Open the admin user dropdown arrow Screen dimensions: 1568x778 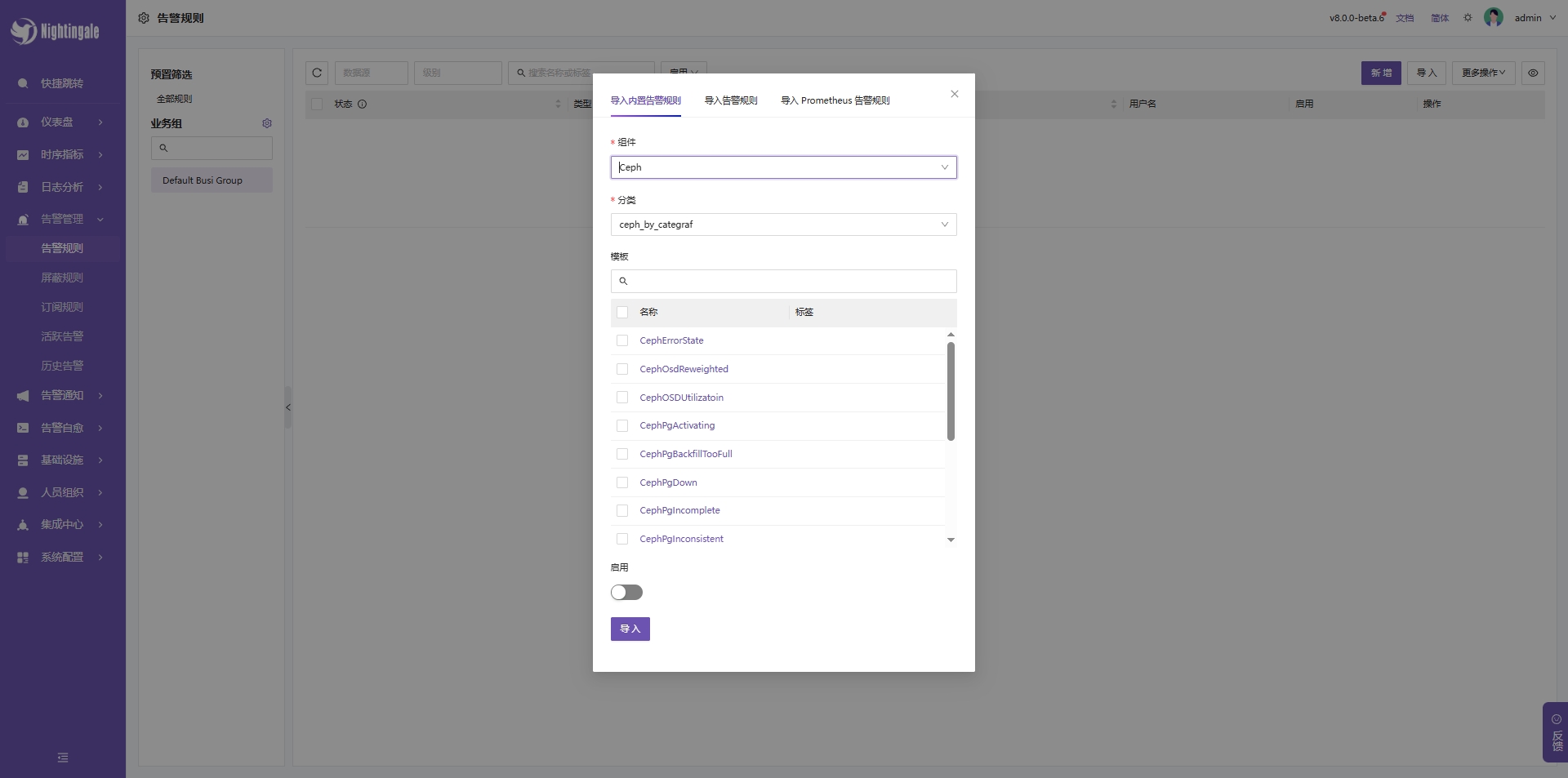point(1552,18)
